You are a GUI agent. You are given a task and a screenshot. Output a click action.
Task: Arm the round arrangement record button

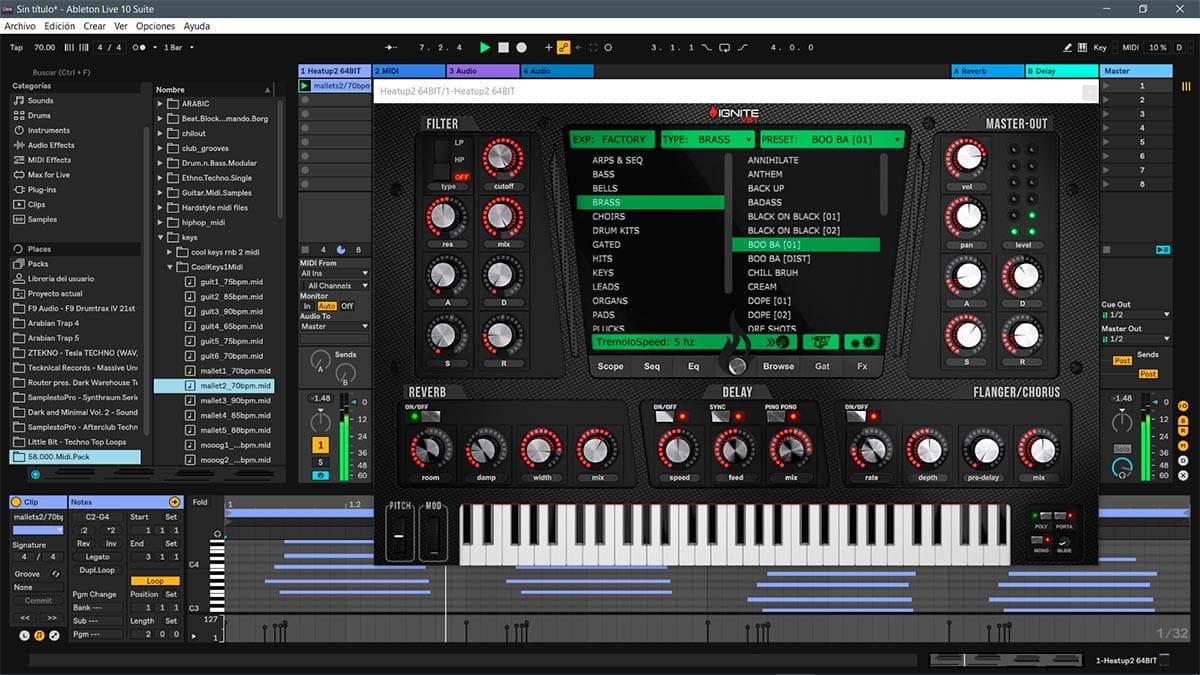pos(521,47)
